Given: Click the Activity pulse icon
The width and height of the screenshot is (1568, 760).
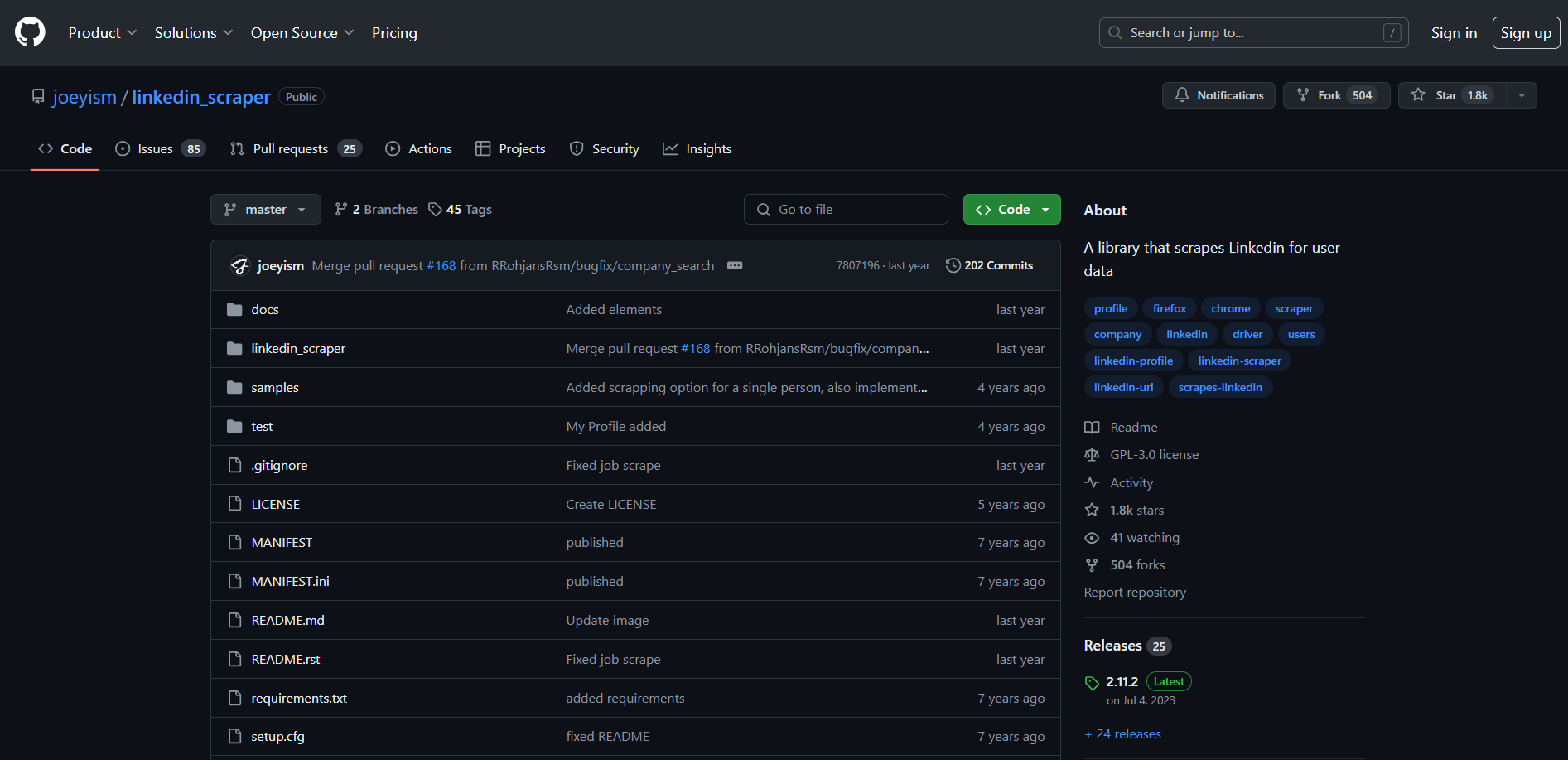Looking at the screenshot, I should tap(1092, 482).
